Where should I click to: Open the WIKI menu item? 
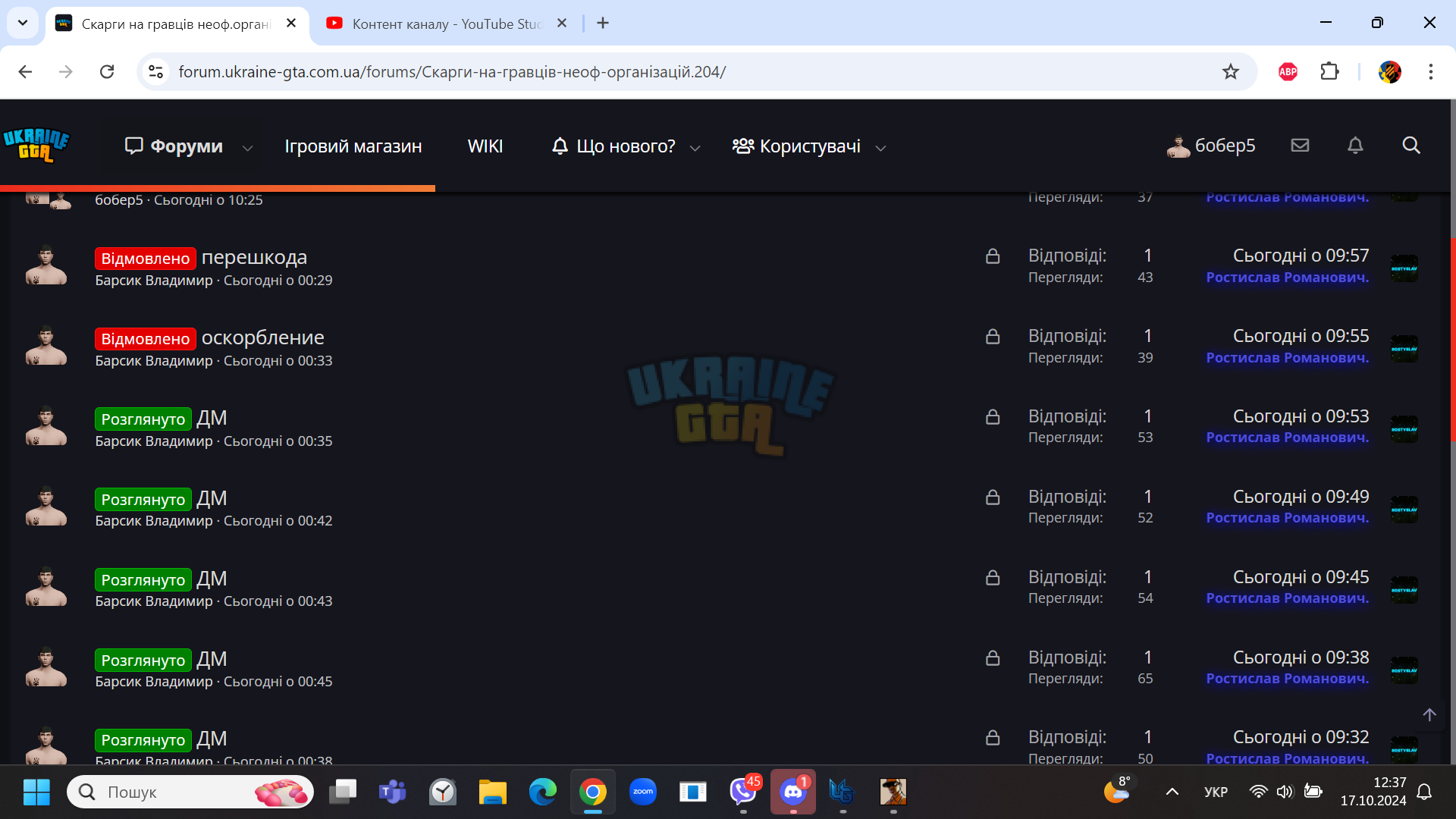(485, 146)
